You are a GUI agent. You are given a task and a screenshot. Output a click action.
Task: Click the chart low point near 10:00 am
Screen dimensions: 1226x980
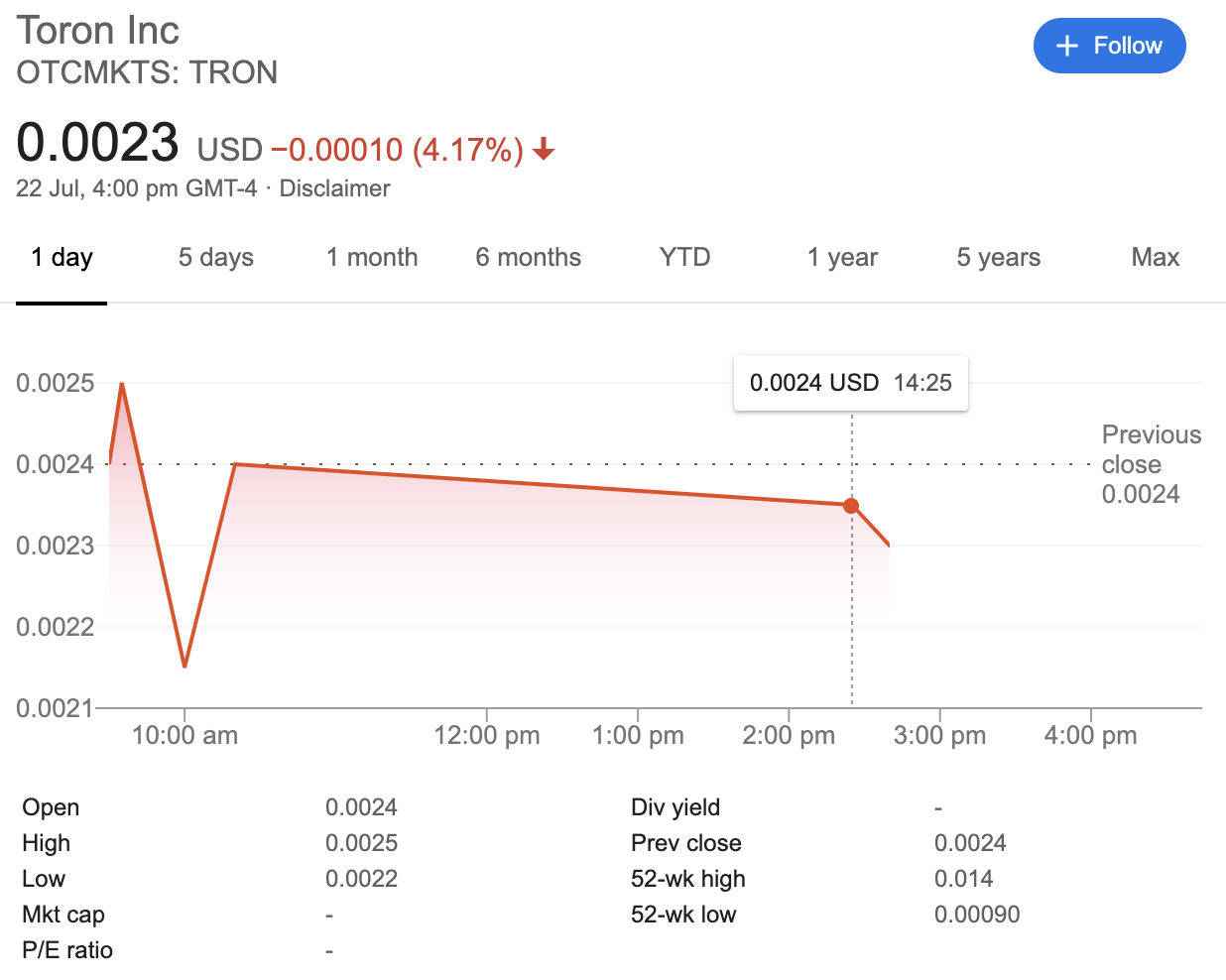184,666
